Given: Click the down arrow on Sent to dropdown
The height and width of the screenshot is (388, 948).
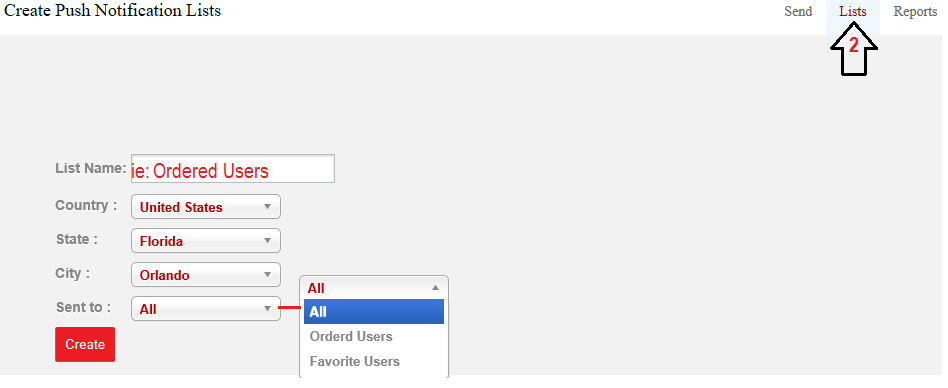Looking at the screenshot, I should (x=267, y=308).
